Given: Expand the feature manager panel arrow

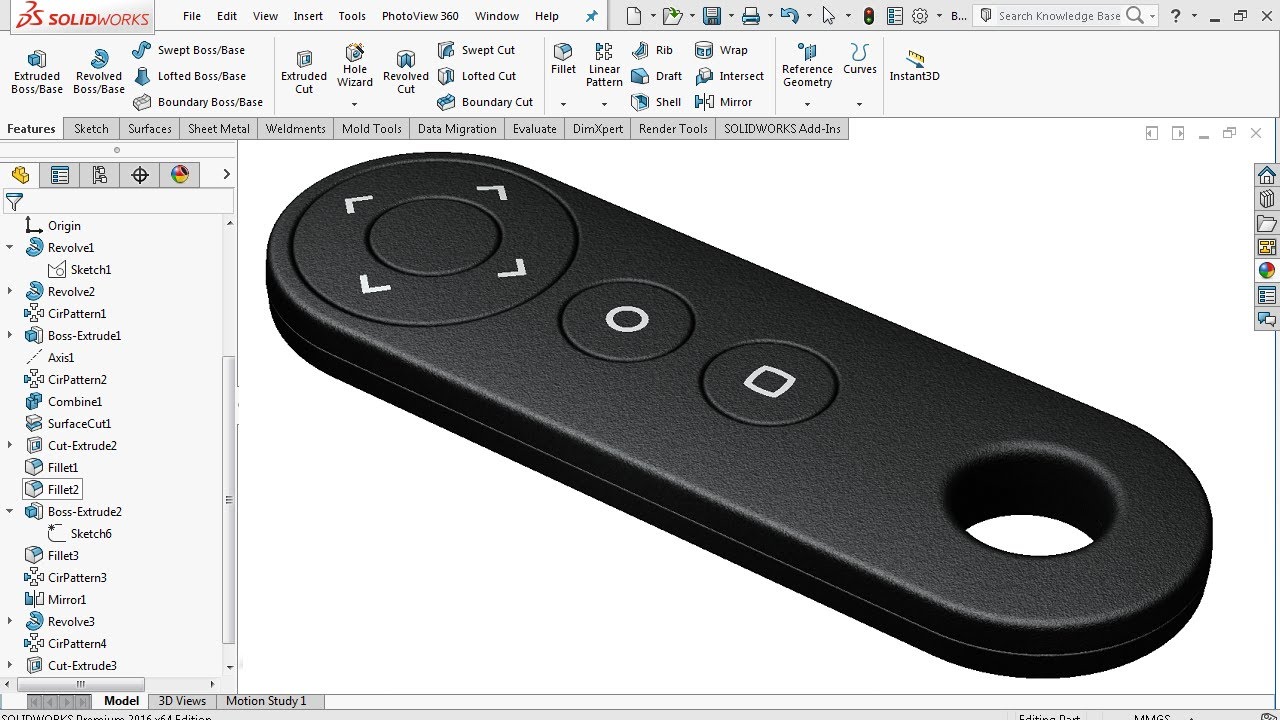Looking at the screenshot, I should click(227, 175).
